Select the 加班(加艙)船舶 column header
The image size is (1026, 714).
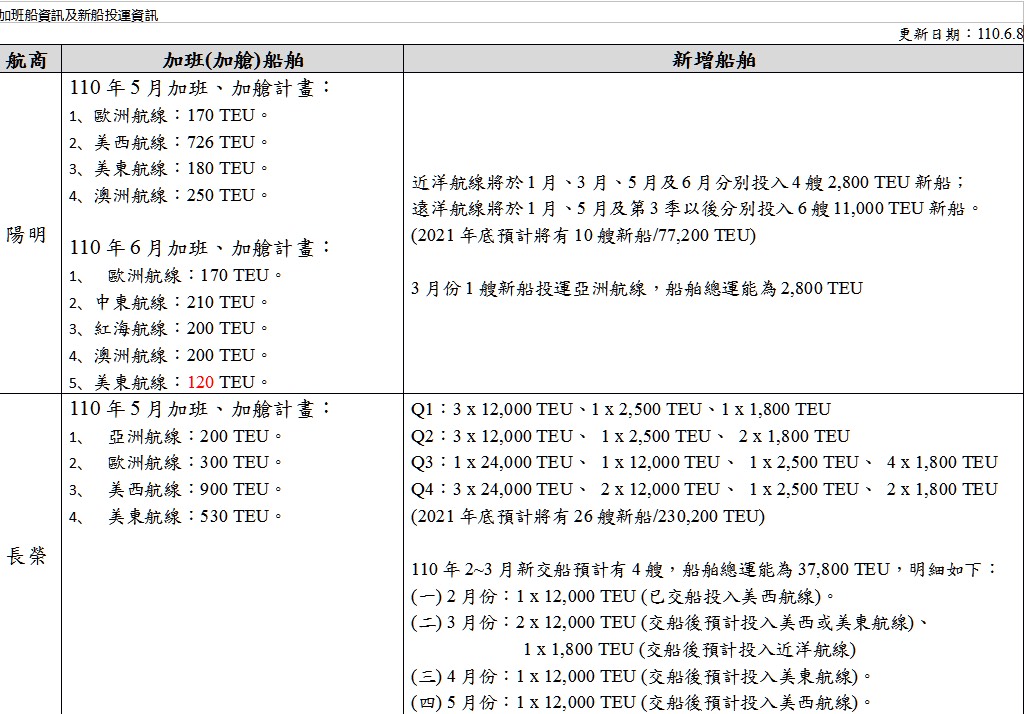[x=233, y=60]
